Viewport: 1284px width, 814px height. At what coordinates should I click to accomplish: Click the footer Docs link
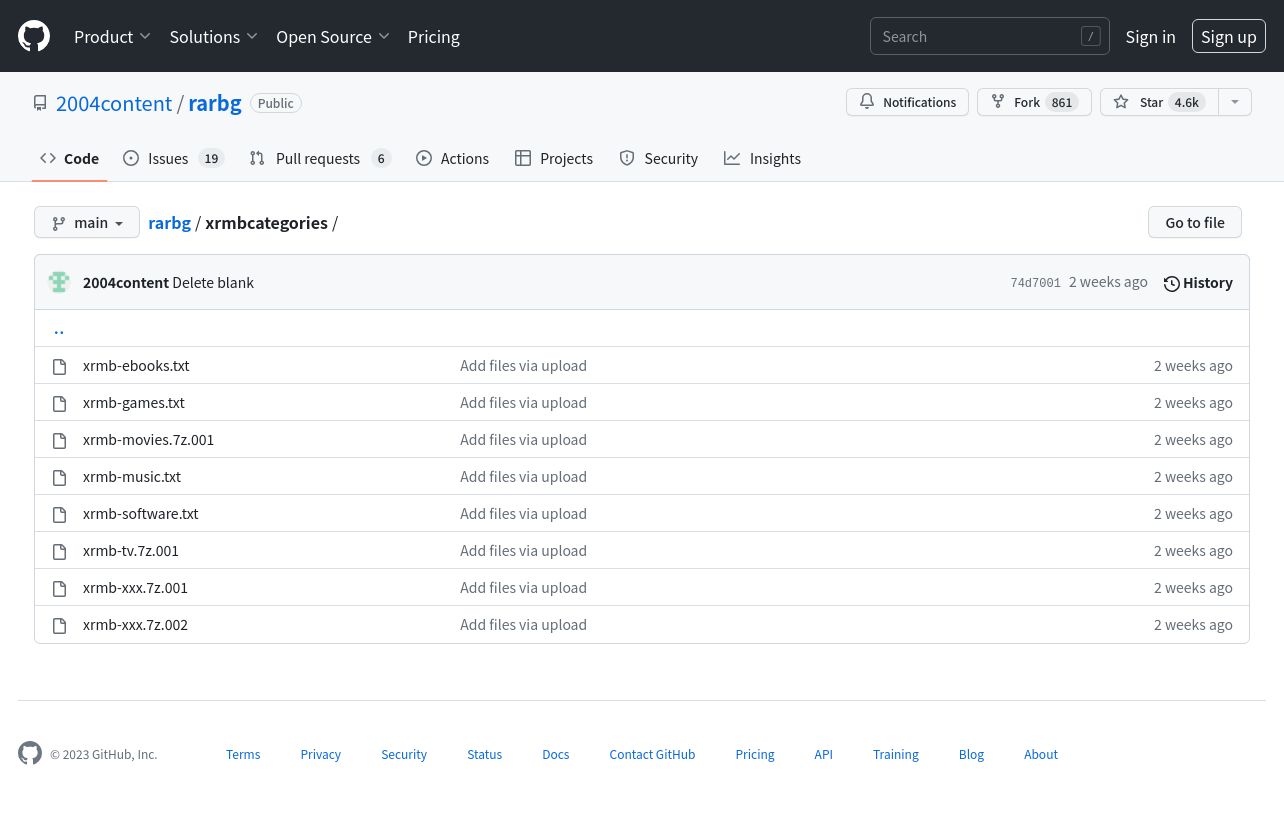pyautogui.click(x=556, y=754)
